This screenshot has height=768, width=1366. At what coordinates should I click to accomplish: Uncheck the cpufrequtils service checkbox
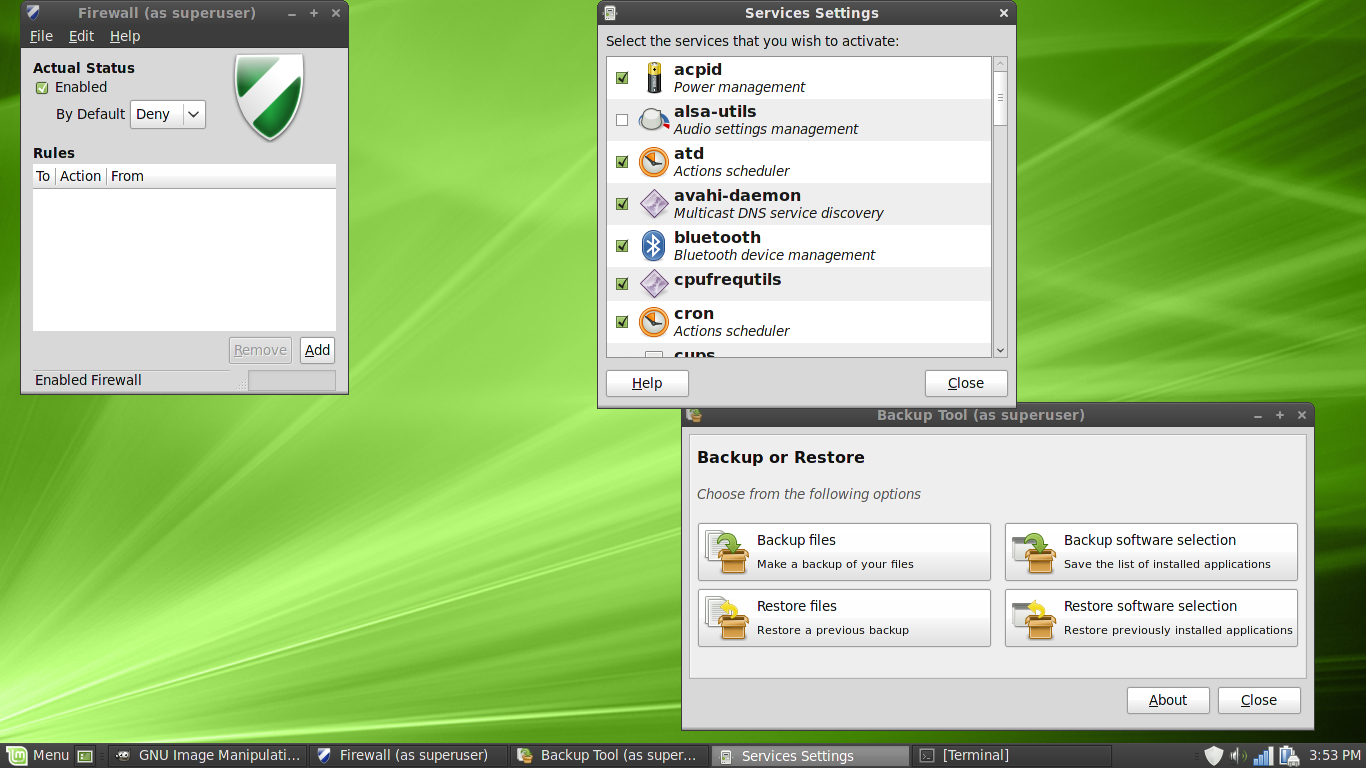622,284
